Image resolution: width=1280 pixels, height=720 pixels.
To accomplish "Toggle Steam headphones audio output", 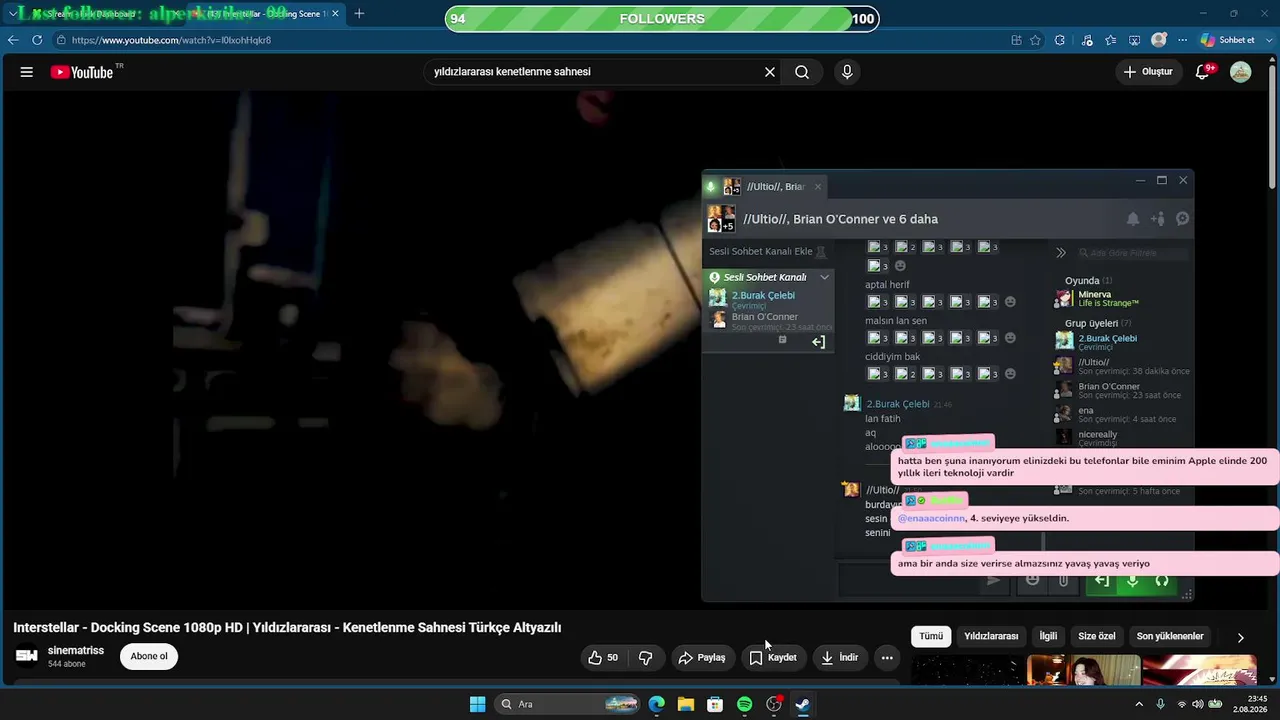I will (x=1162, y=580).
